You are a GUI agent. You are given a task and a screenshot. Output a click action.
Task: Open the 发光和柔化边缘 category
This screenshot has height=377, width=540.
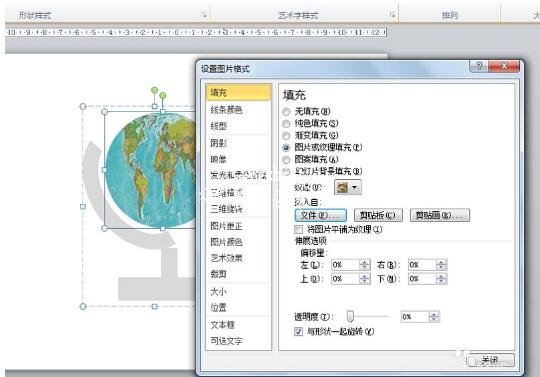click(x=238, y=176)
